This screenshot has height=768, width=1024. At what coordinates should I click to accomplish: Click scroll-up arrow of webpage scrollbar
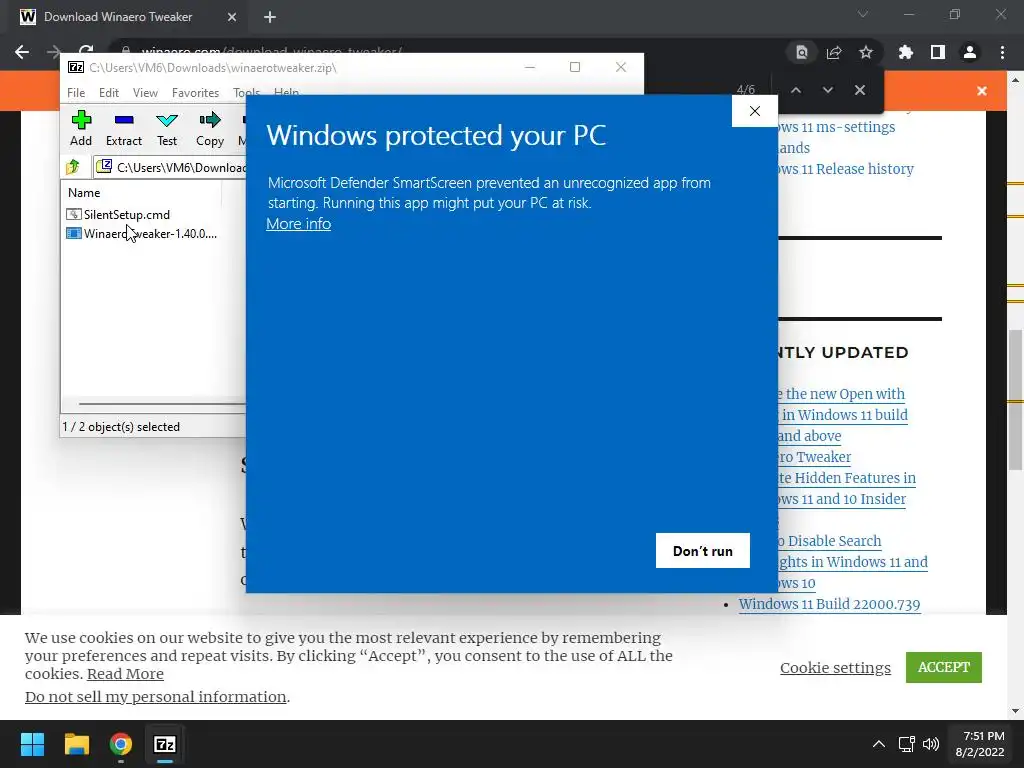pos(1015,79)
